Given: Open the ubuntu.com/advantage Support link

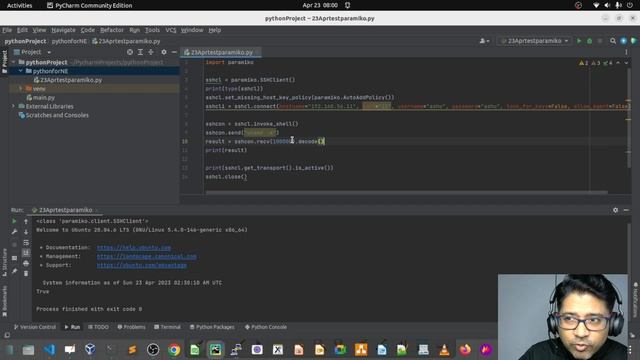Looking at the screenshot, I should (142, 265).
